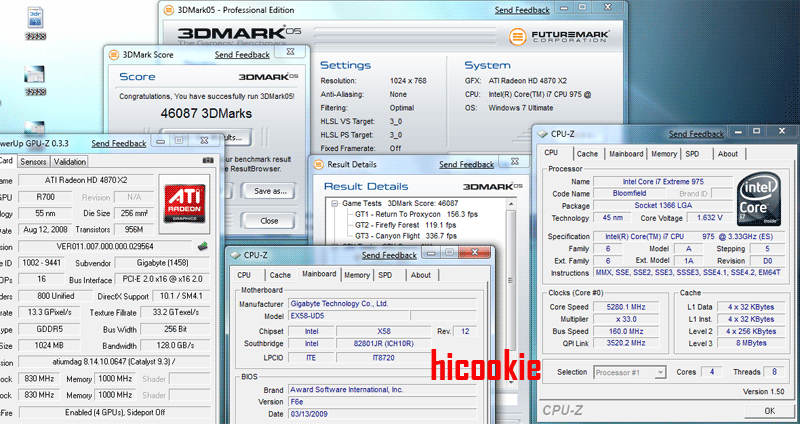Click Send Feedback in right CPU-Z title bar

[x=696, y=134]
